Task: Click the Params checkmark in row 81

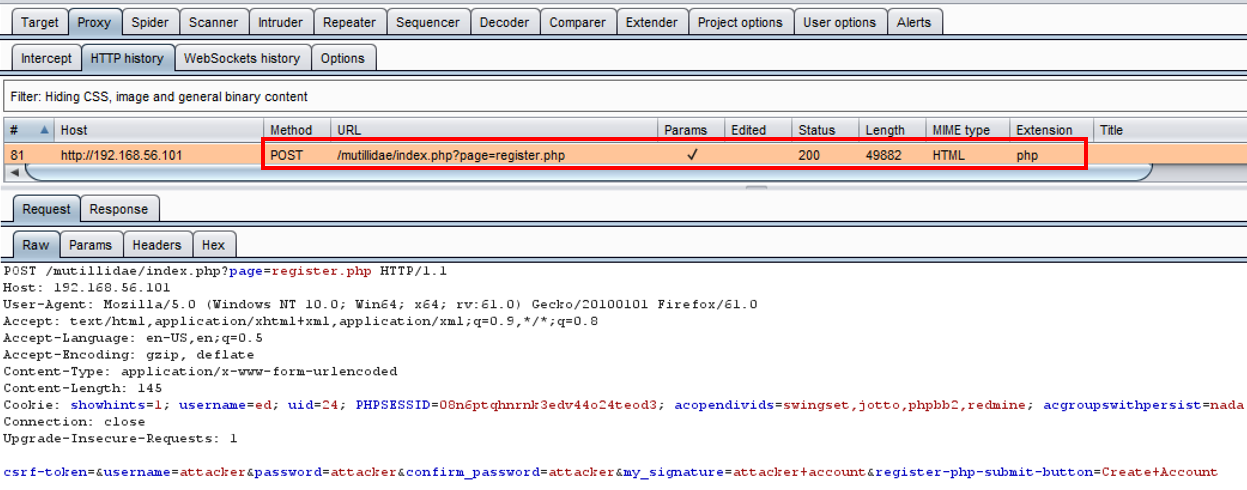Action: [691, 155]
